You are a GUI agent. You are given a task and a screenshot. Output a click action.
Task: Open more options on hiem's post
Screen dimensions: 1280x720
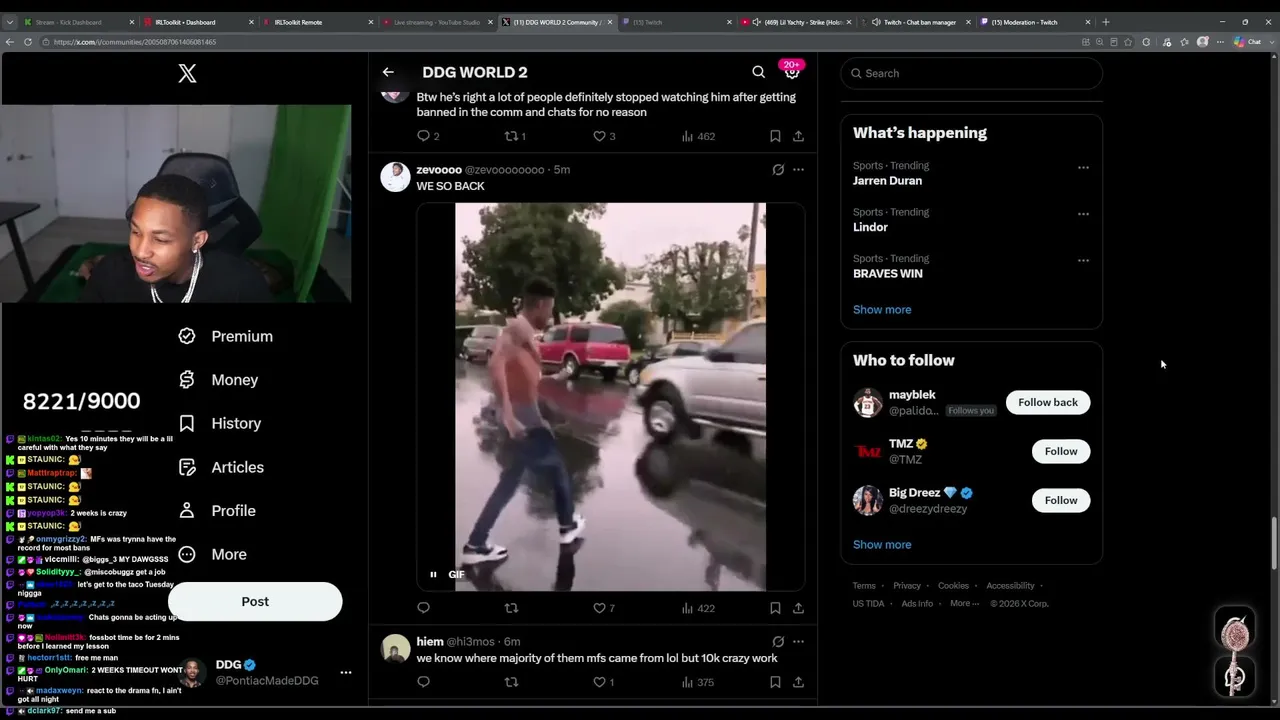[x=798, y=642]
